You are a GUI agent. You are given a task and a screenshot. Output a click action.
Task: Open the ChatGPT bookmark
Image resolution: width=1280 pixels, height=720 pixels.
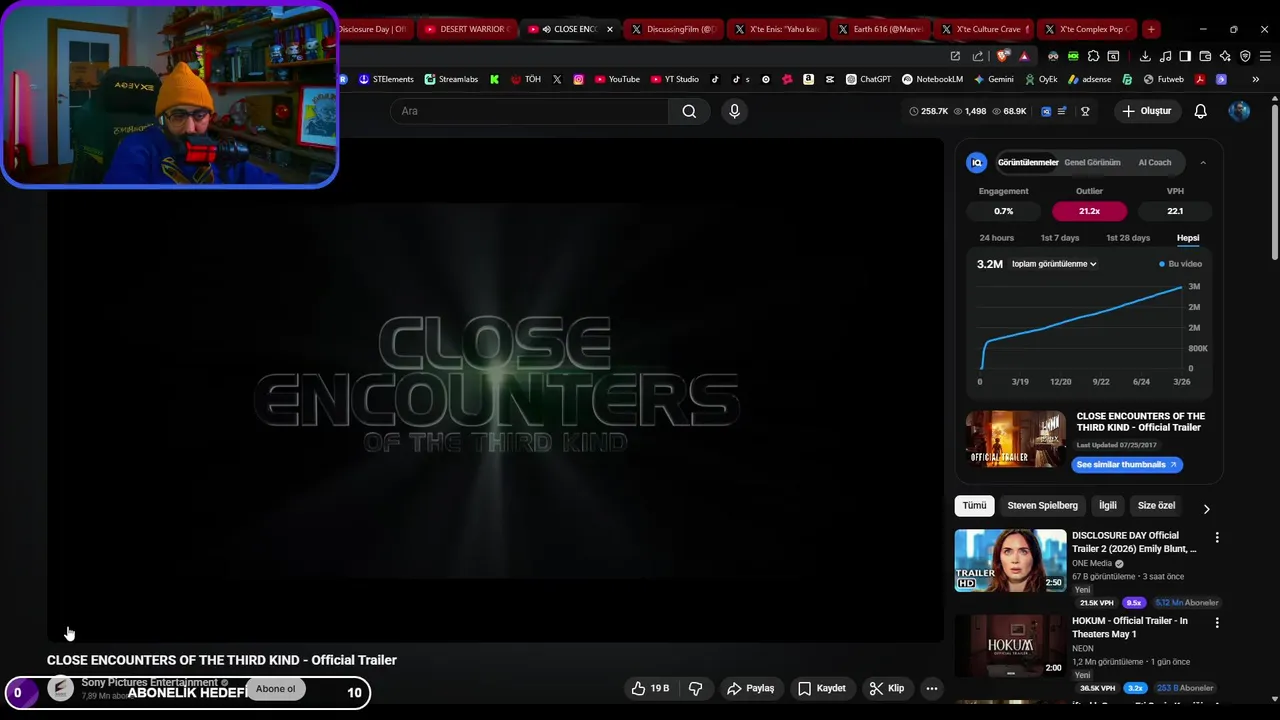868,79
